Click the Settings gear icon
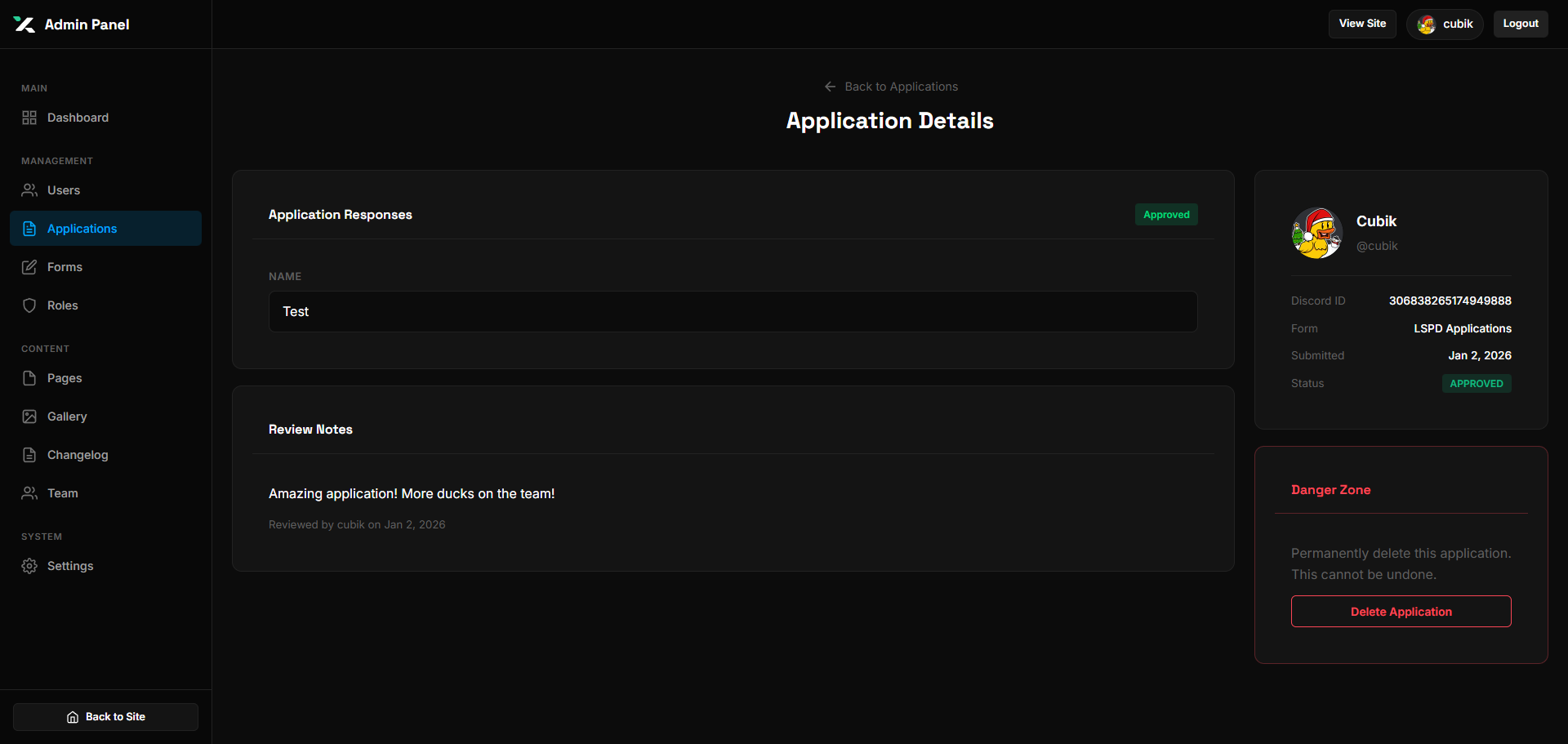 pyautogui.click(x=29, y=566)
